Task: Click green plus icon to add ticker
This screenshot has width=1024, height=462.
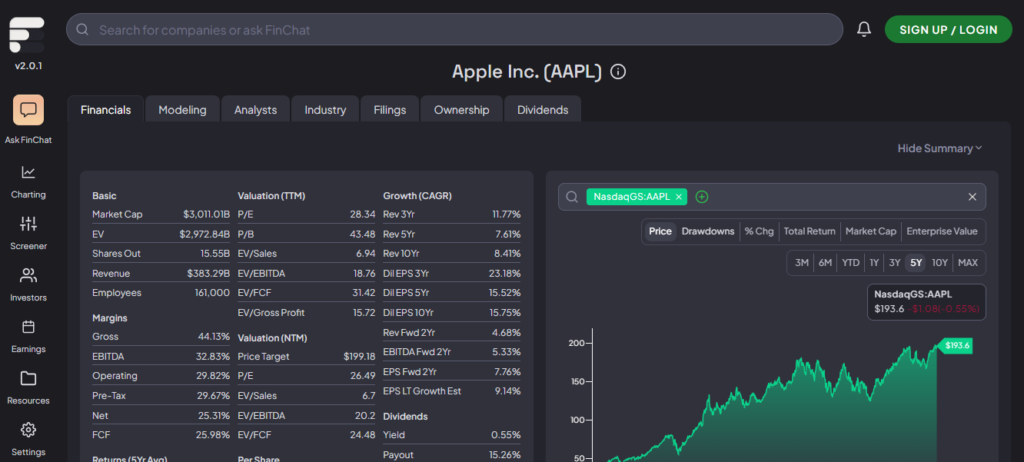Action: 702,197
